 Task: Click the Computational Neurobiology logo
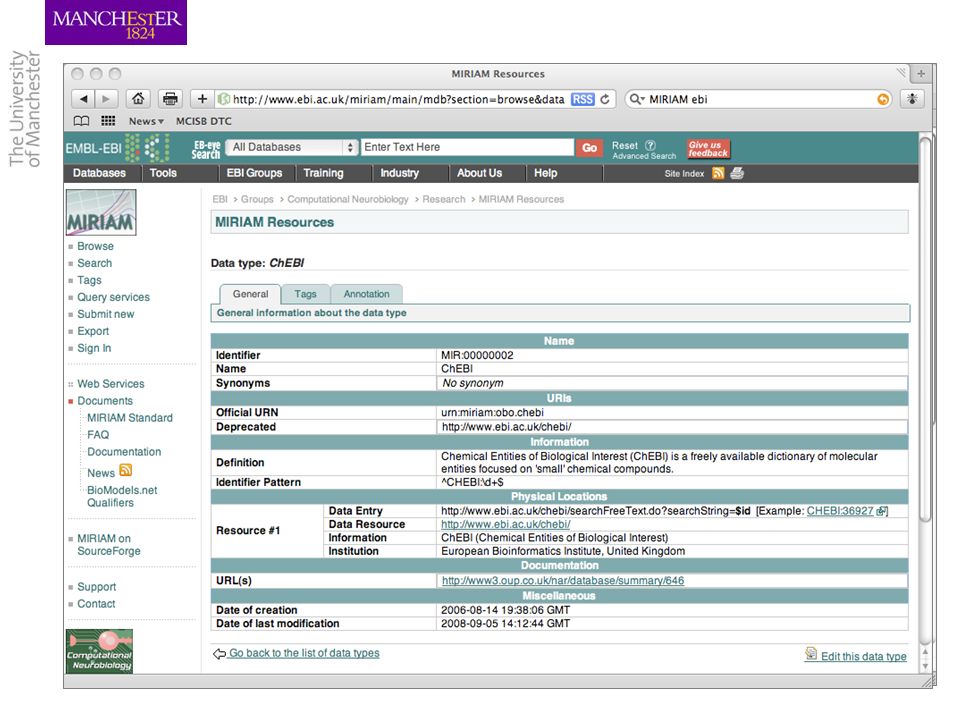click(x=99, y=651)
